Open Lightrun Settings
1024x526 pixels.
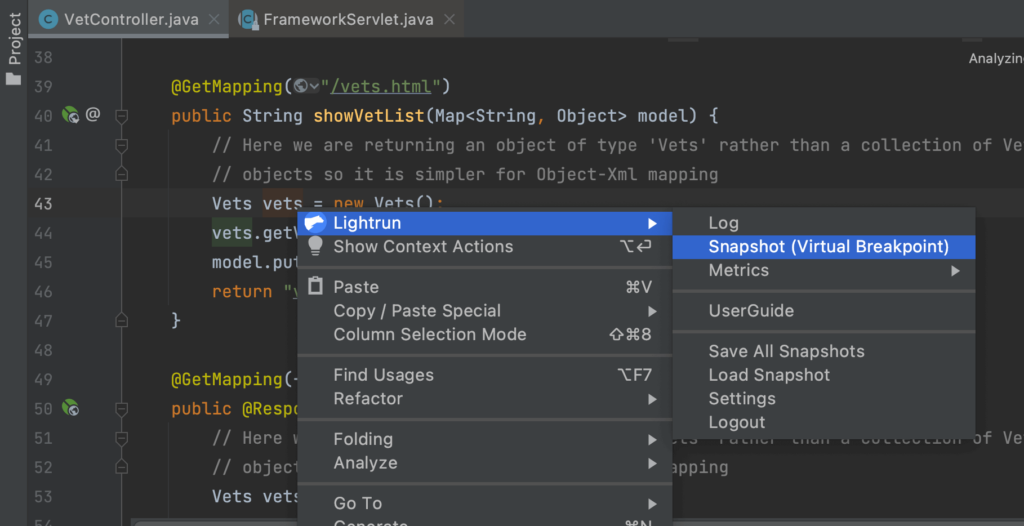click(x=741, y=398)
